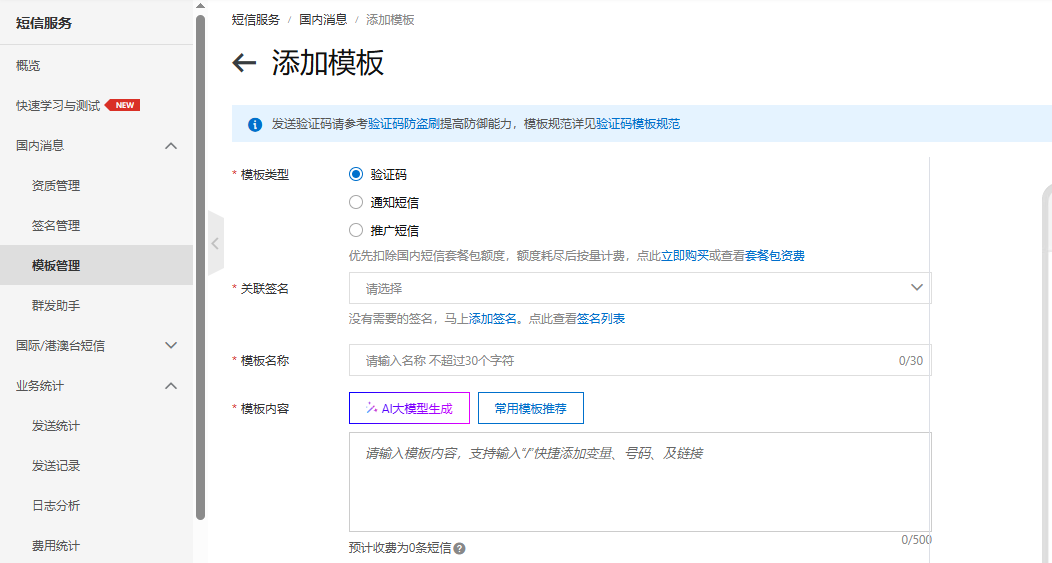Open the 验证码防盗刷 link

click(x=404, y=123)
